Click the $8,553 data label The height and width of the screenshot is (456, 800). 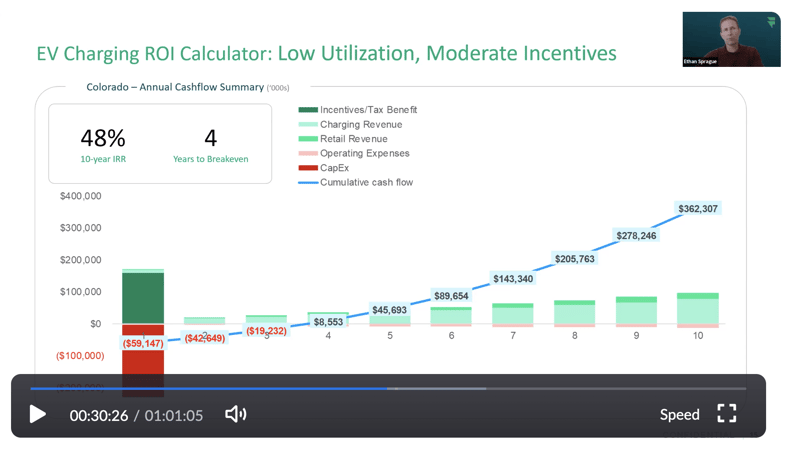(328, 322)
